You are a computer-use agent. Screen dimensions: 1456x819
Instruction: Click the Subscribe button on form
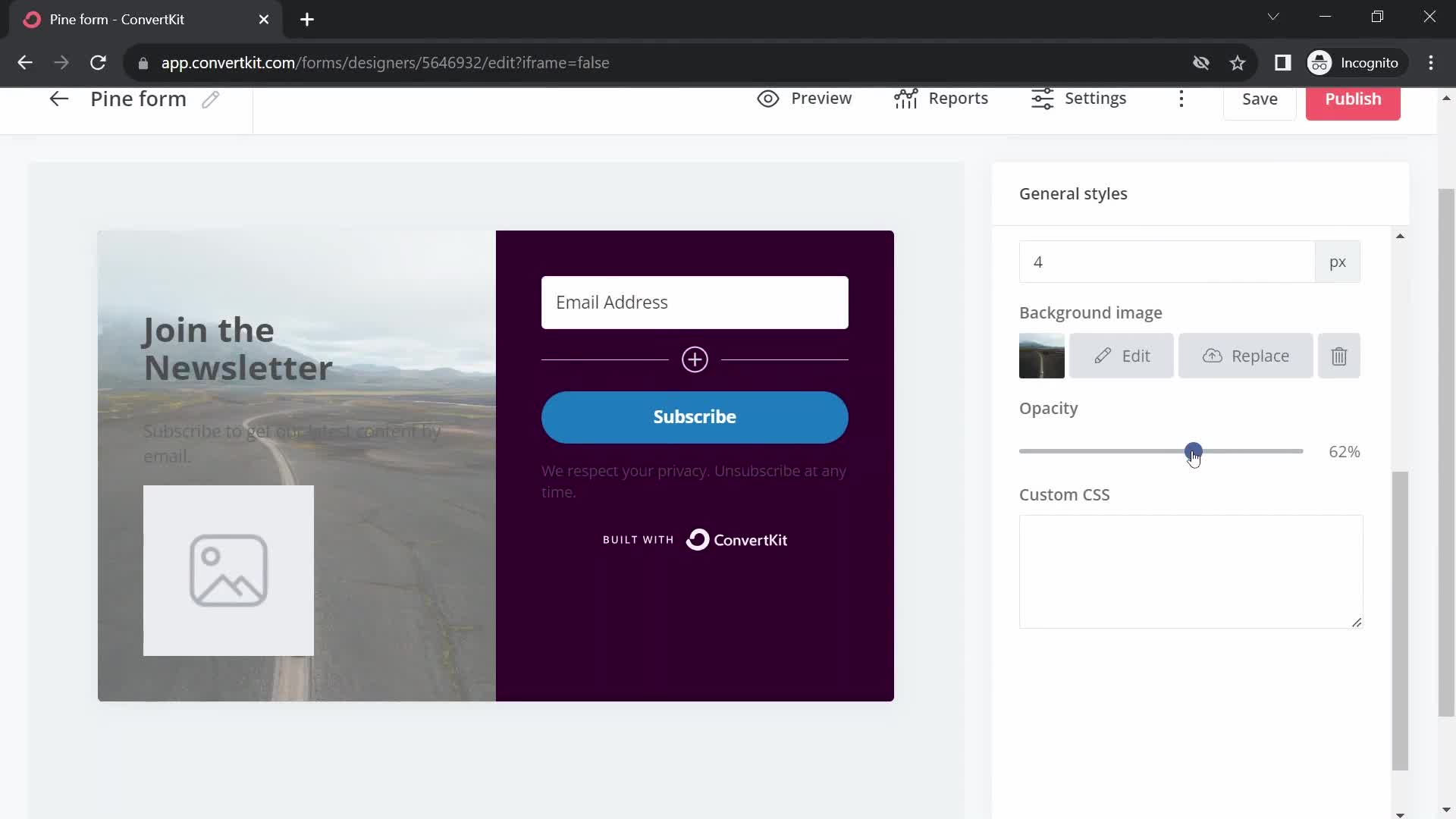[694, 416]
